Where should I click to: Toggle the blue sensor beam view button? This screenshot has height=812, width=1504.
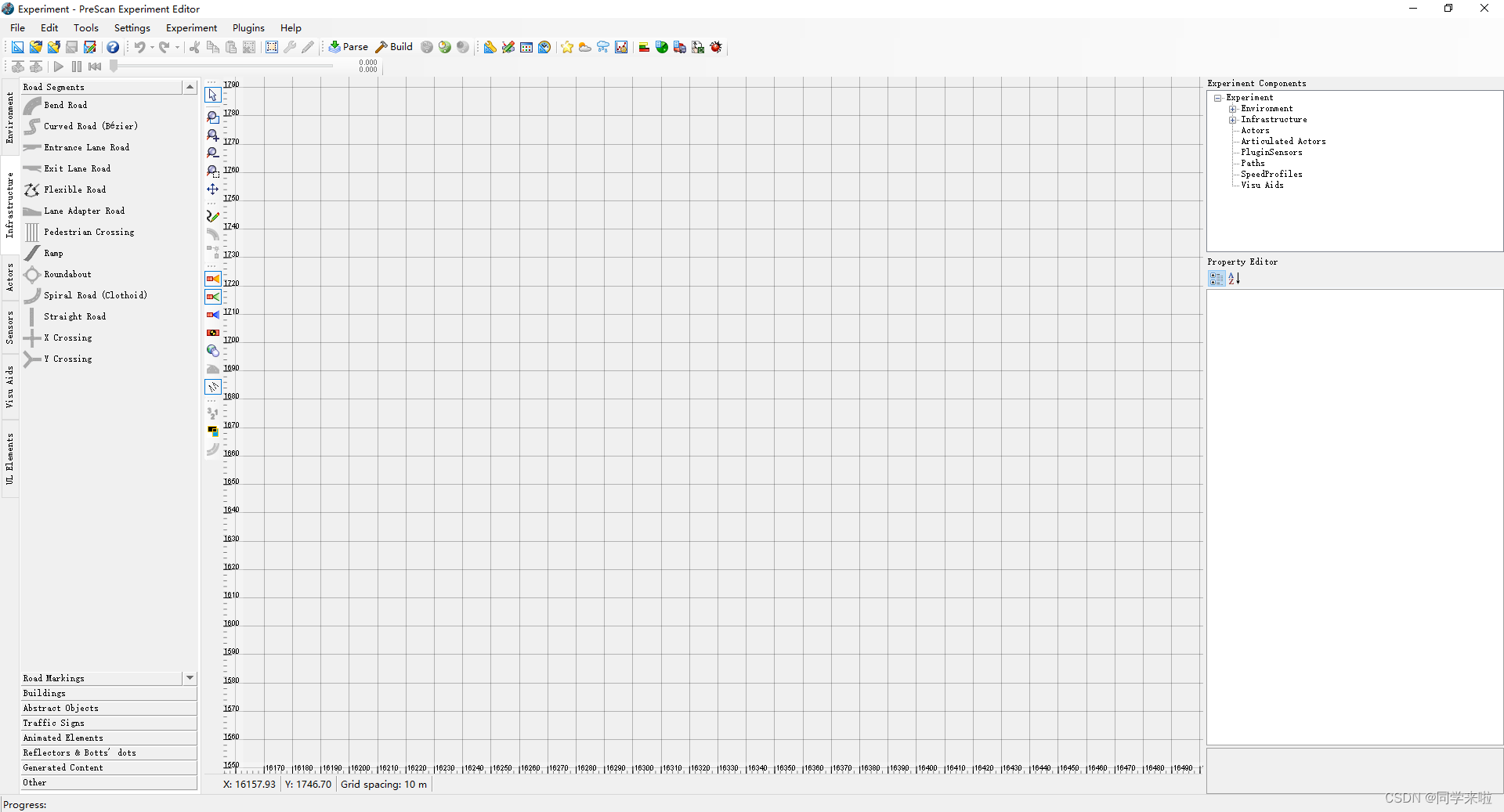click(213, 315)
